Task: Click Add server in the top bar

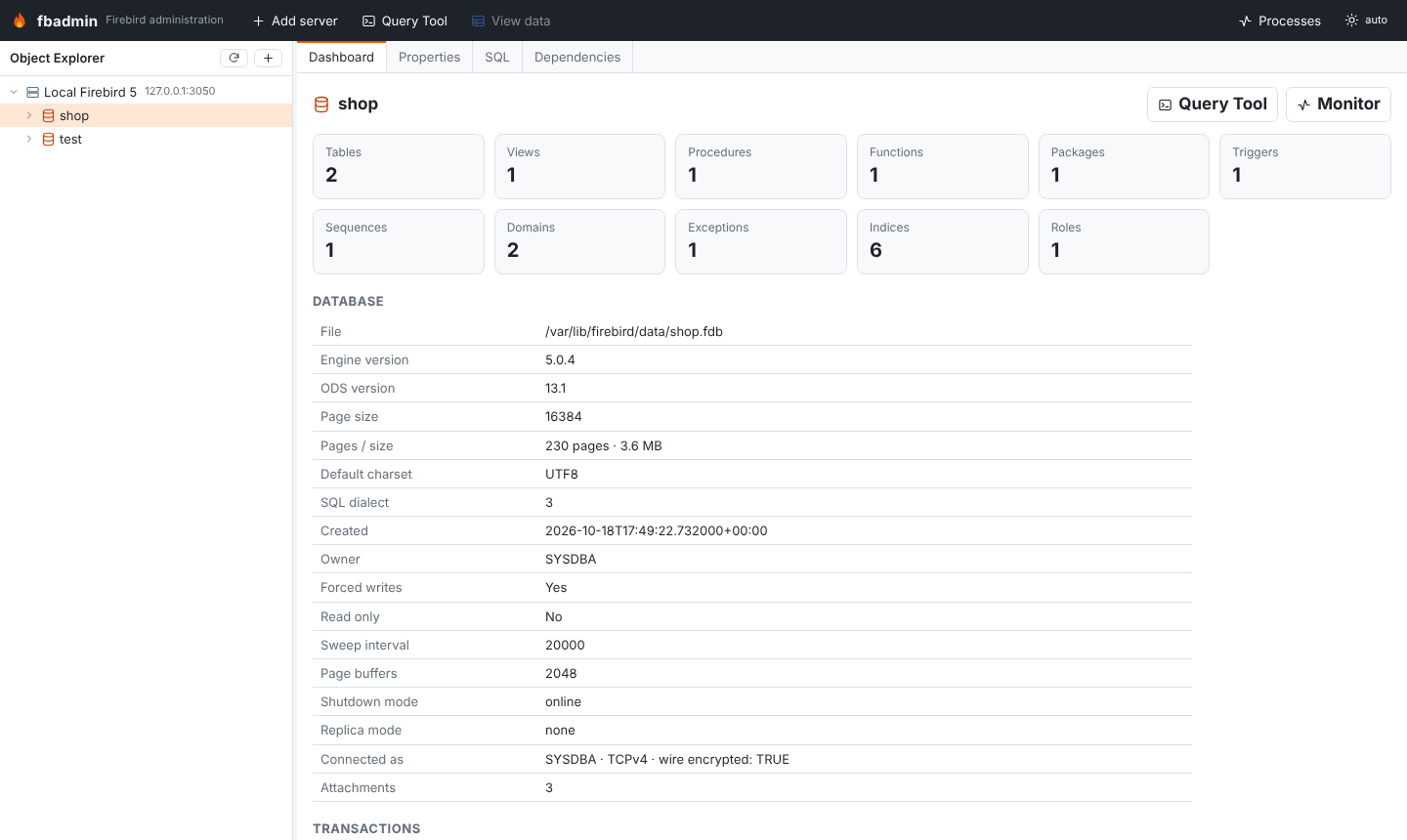Action: (295, 21)
